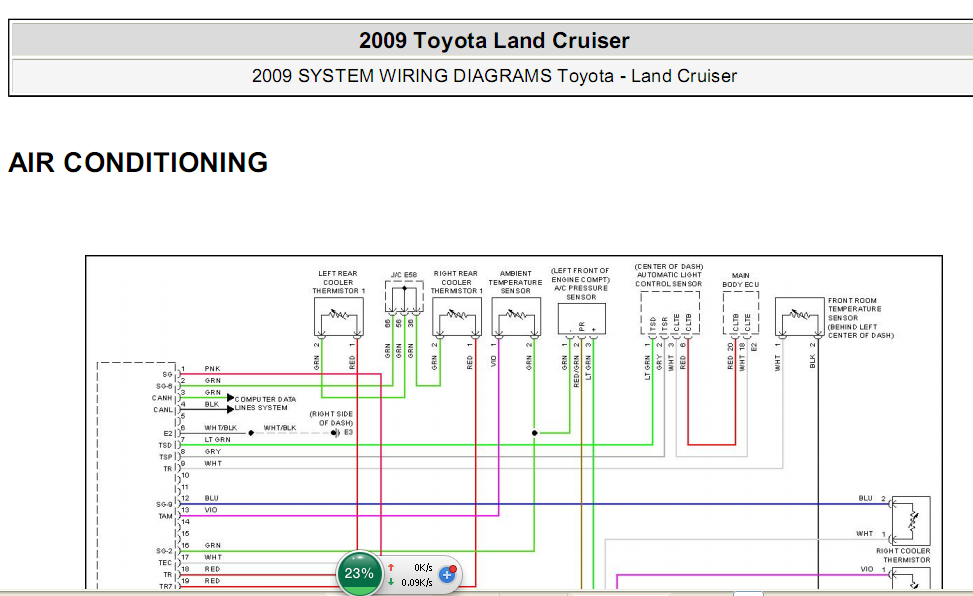Click the green 23% memory usage ball
Viewport: 973px width, 596px height.
click(359, 573)
